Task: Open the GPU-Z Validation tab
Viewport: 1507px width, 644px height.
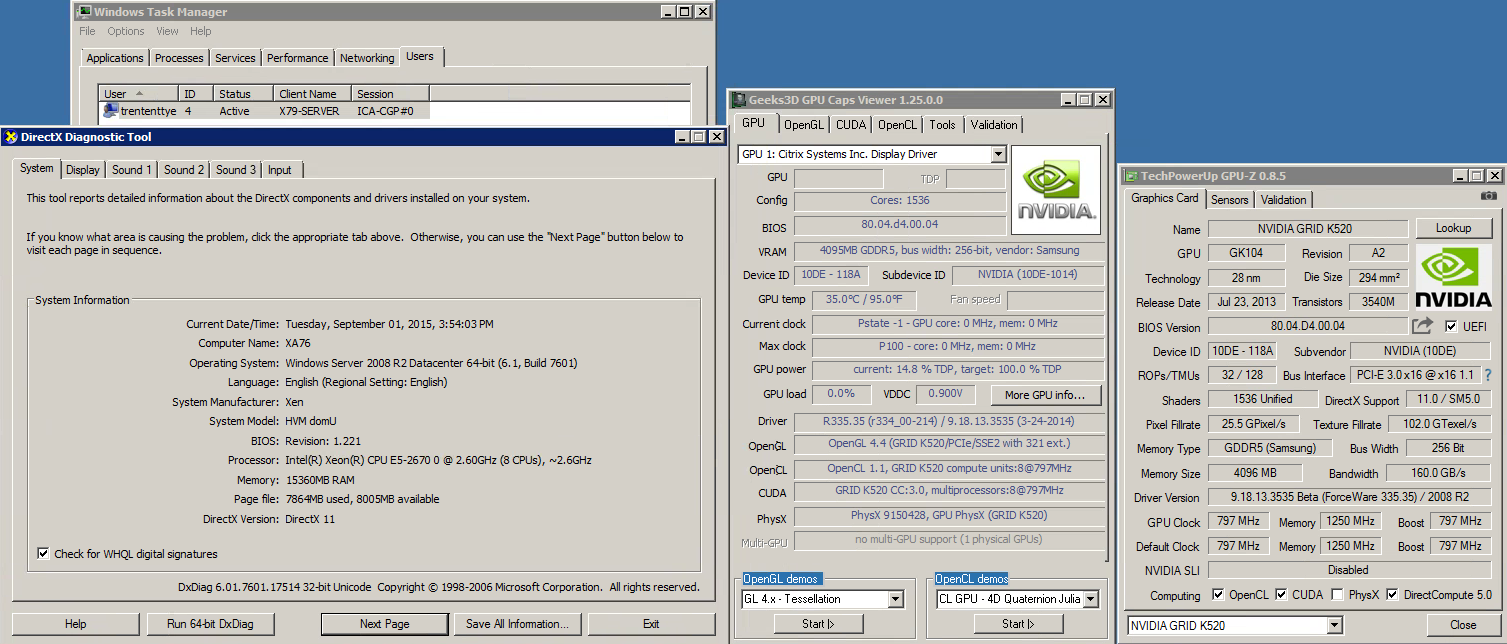Action: click(x=1283, y=199)
